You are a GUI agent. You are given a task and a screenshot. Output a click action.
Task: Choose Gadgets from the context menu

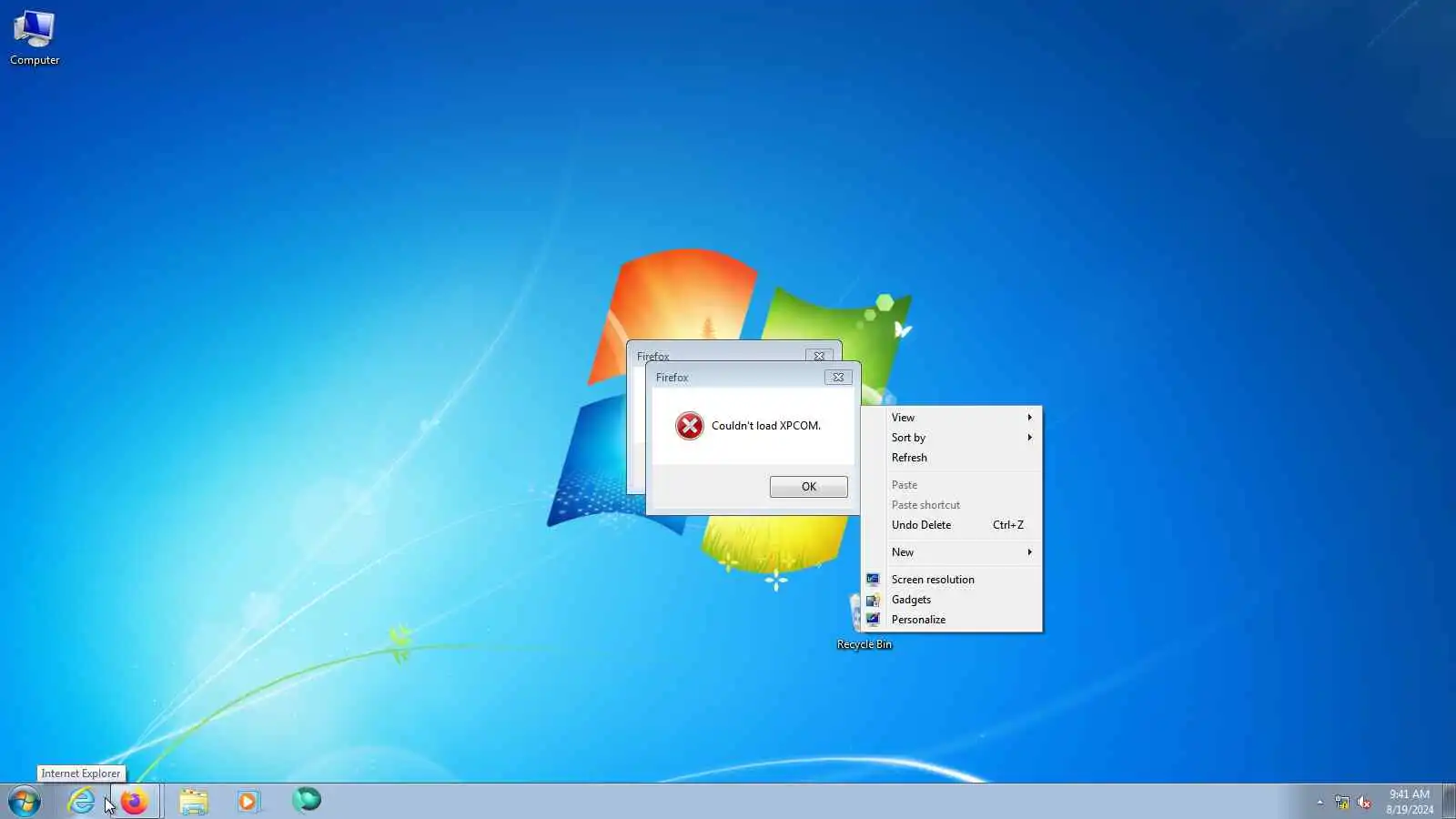[952, 600]
